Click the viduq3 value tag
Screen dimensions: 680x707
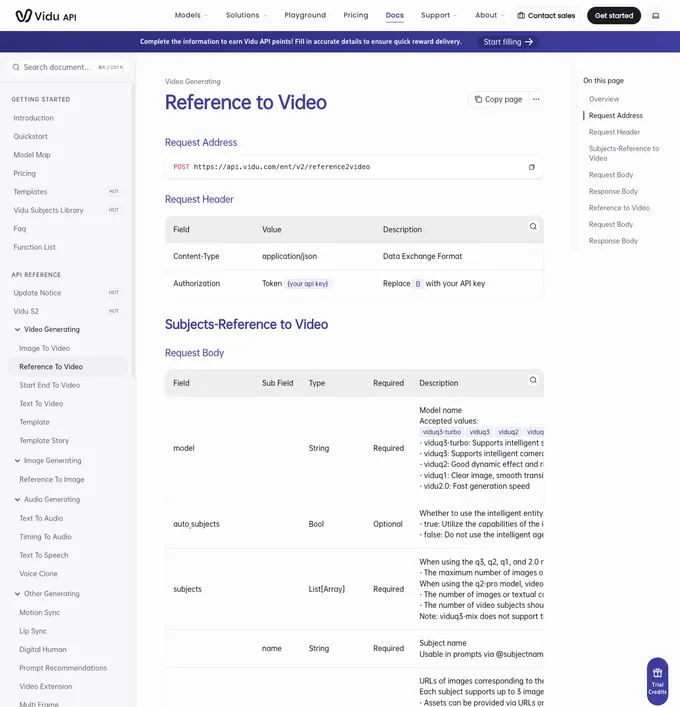coord(479,432)
